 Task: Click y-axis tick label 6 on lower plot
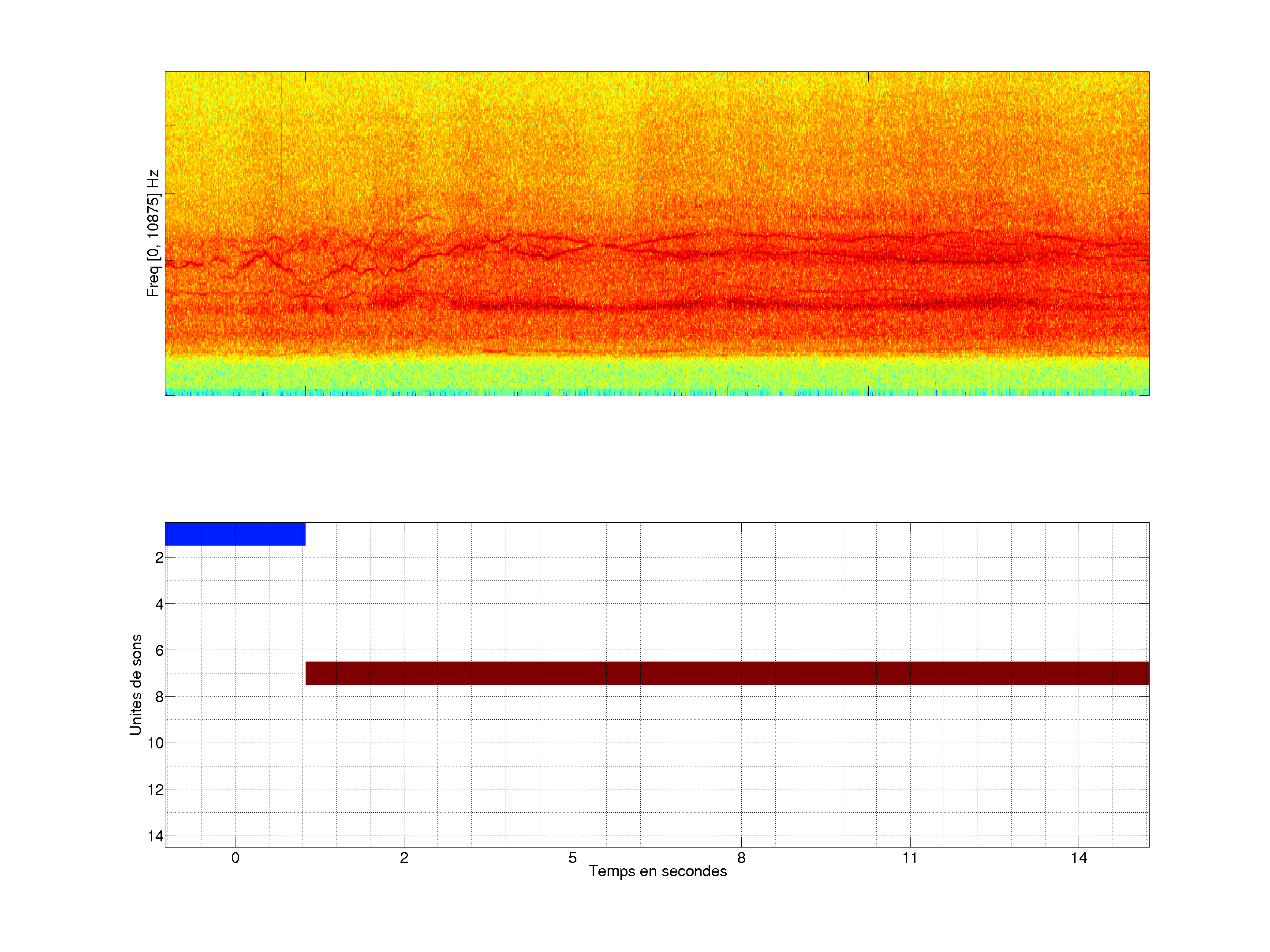pyautogui.click(x=159, y=651)
